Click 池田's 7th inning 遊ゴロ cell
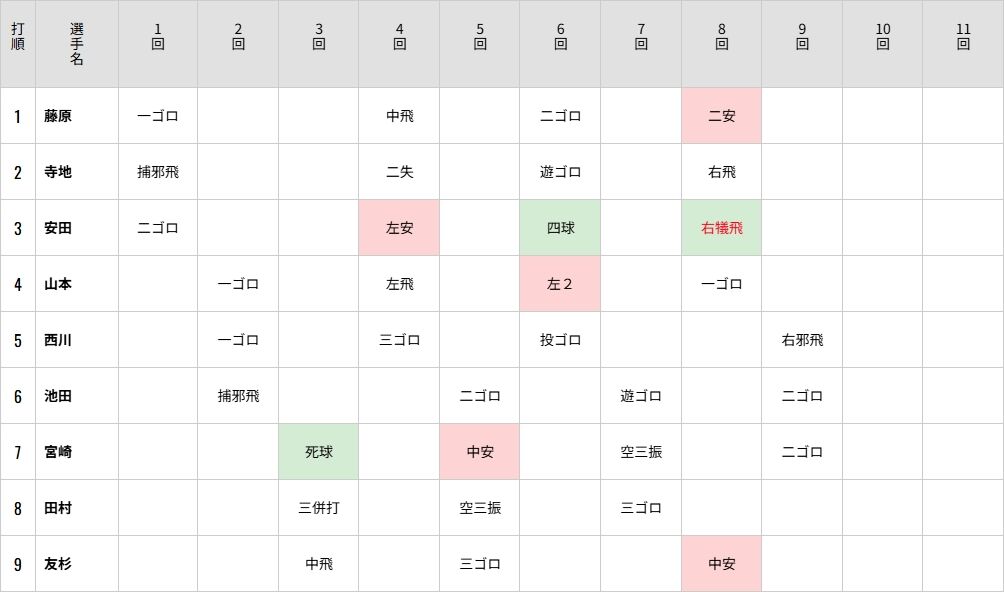Screen dimensions: 1004x592 (641, 396)
